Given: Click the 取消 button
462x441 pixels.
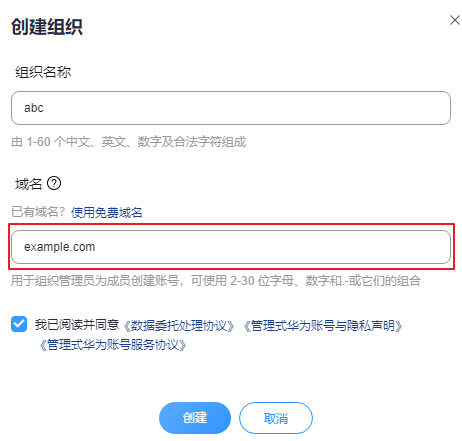Looking at the screenshot, I should click(x=276, y=418).
